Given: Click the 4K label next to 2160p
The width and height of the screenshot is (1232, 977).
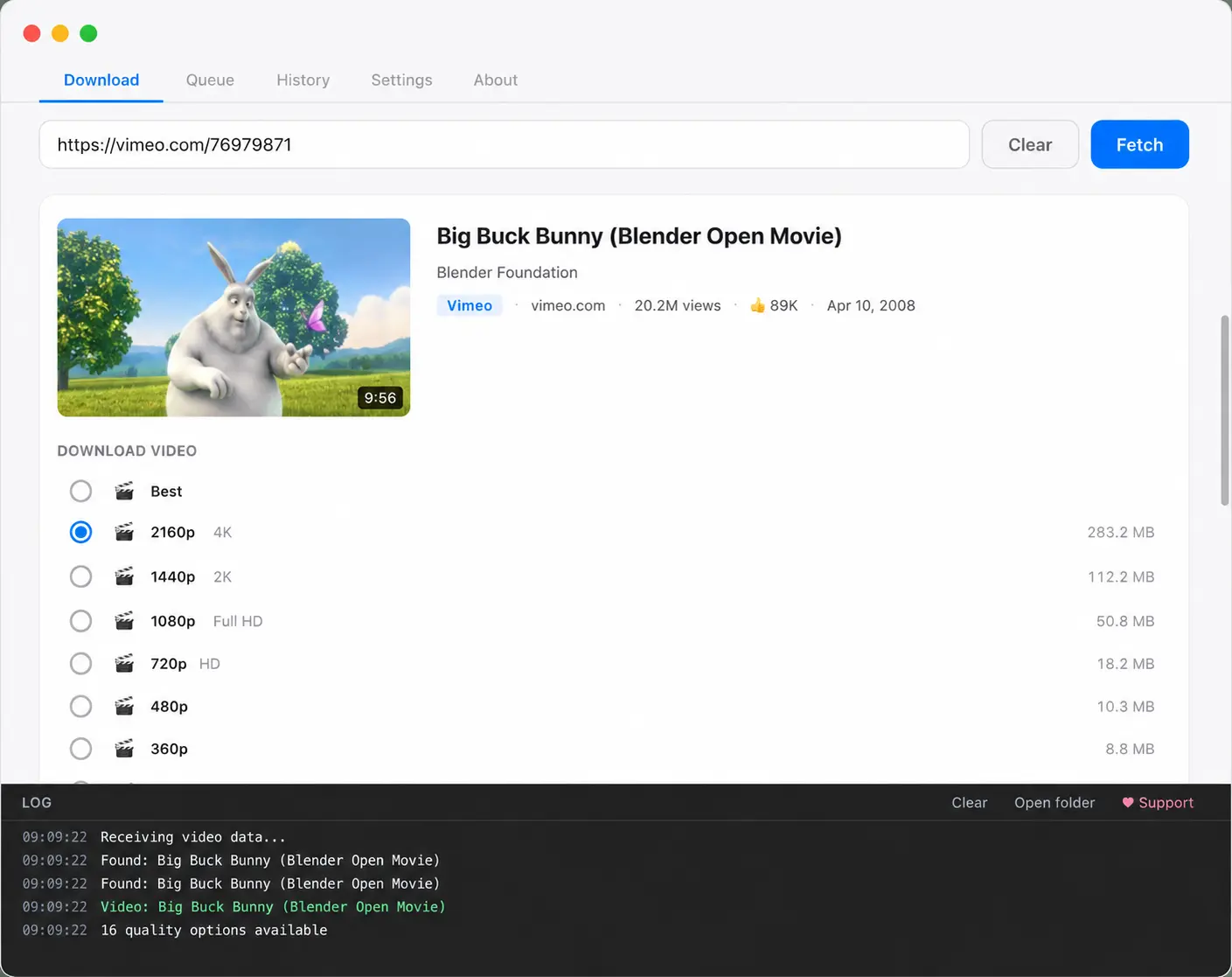Looking at the screenshot, I should (x=222, y=532).
